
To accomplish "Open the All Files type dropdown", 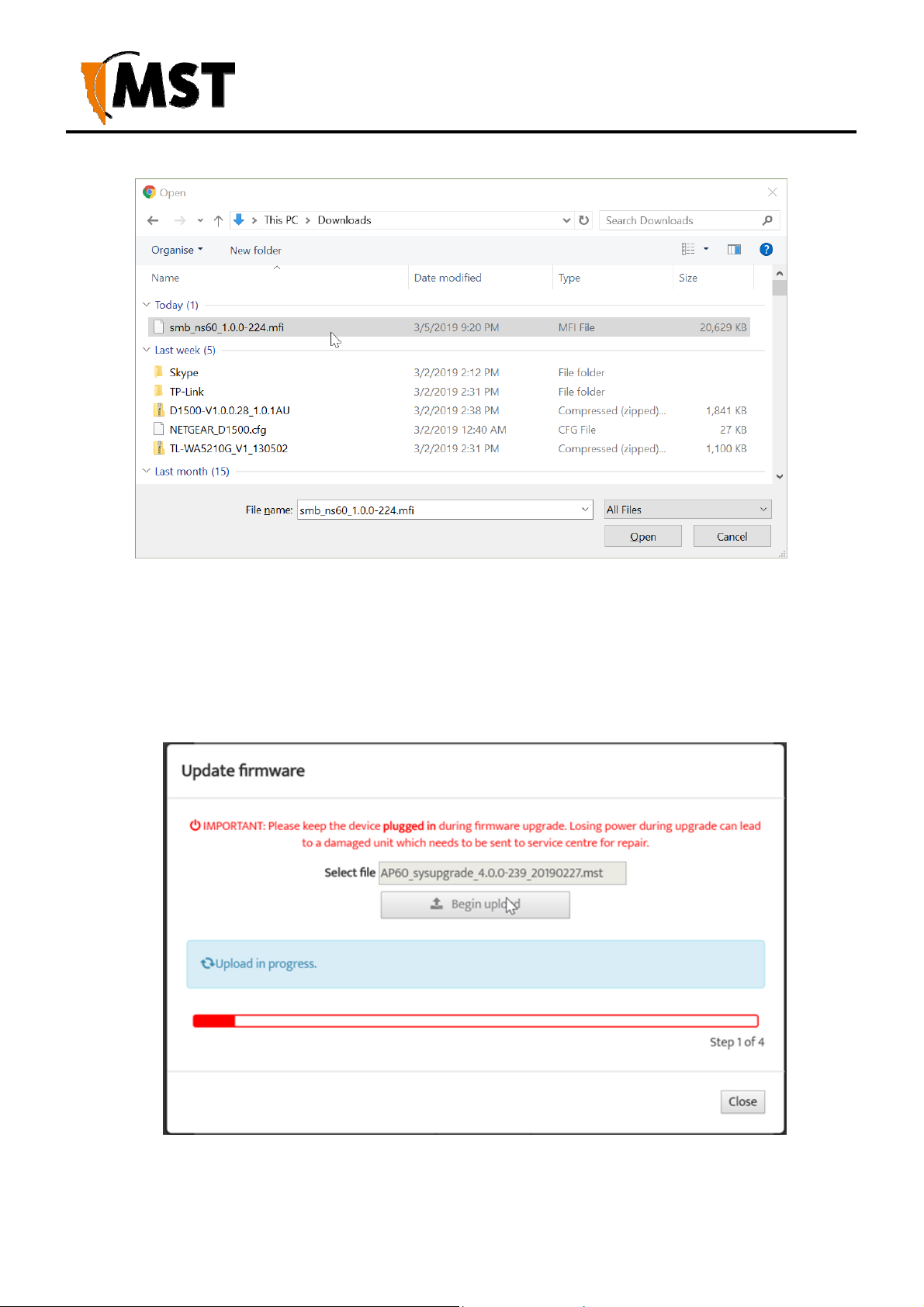I will 687,510.
